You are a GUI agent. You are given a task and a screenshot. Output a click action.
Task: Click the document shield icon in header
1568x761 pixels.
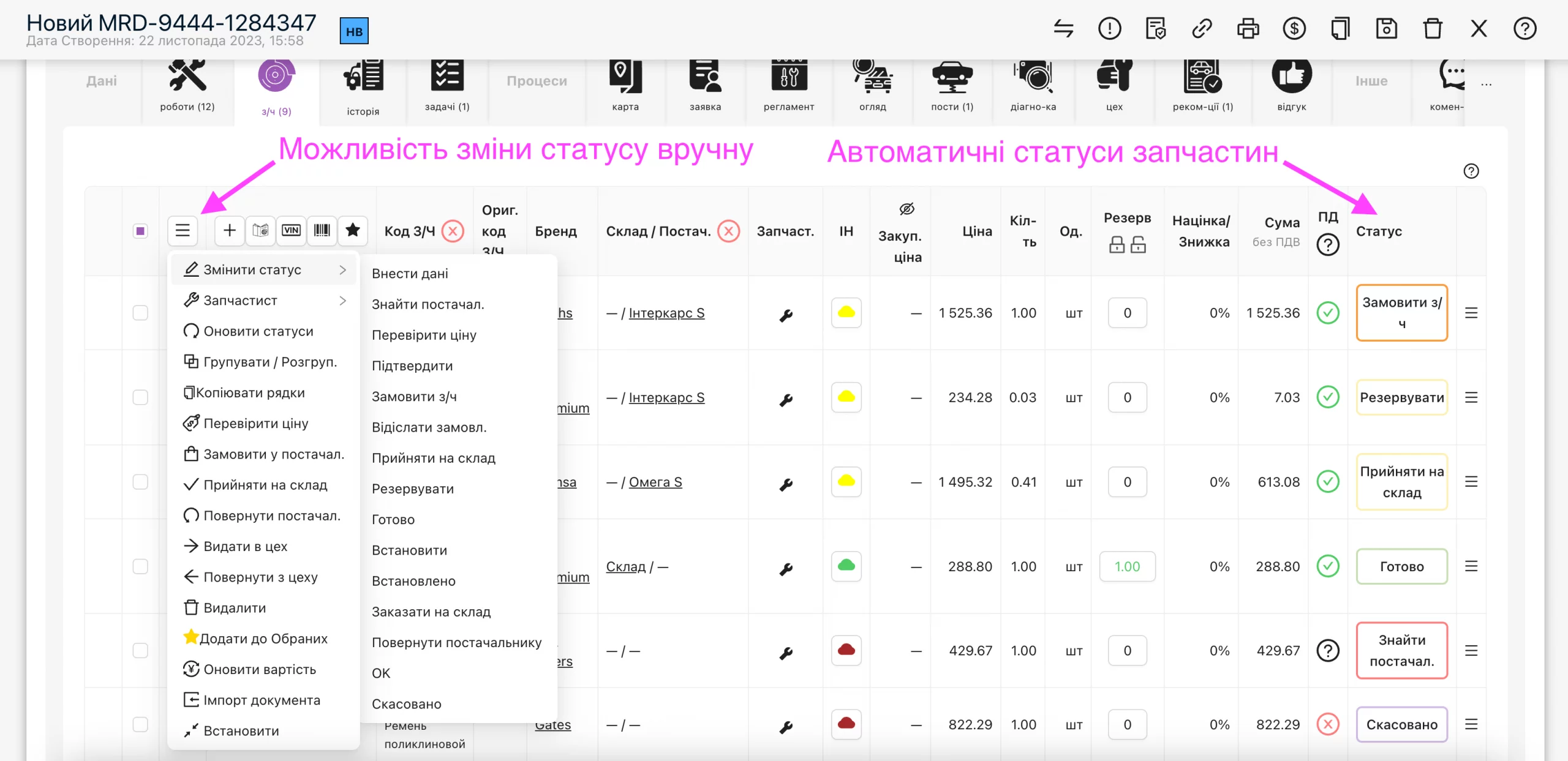pos(1155,29)
